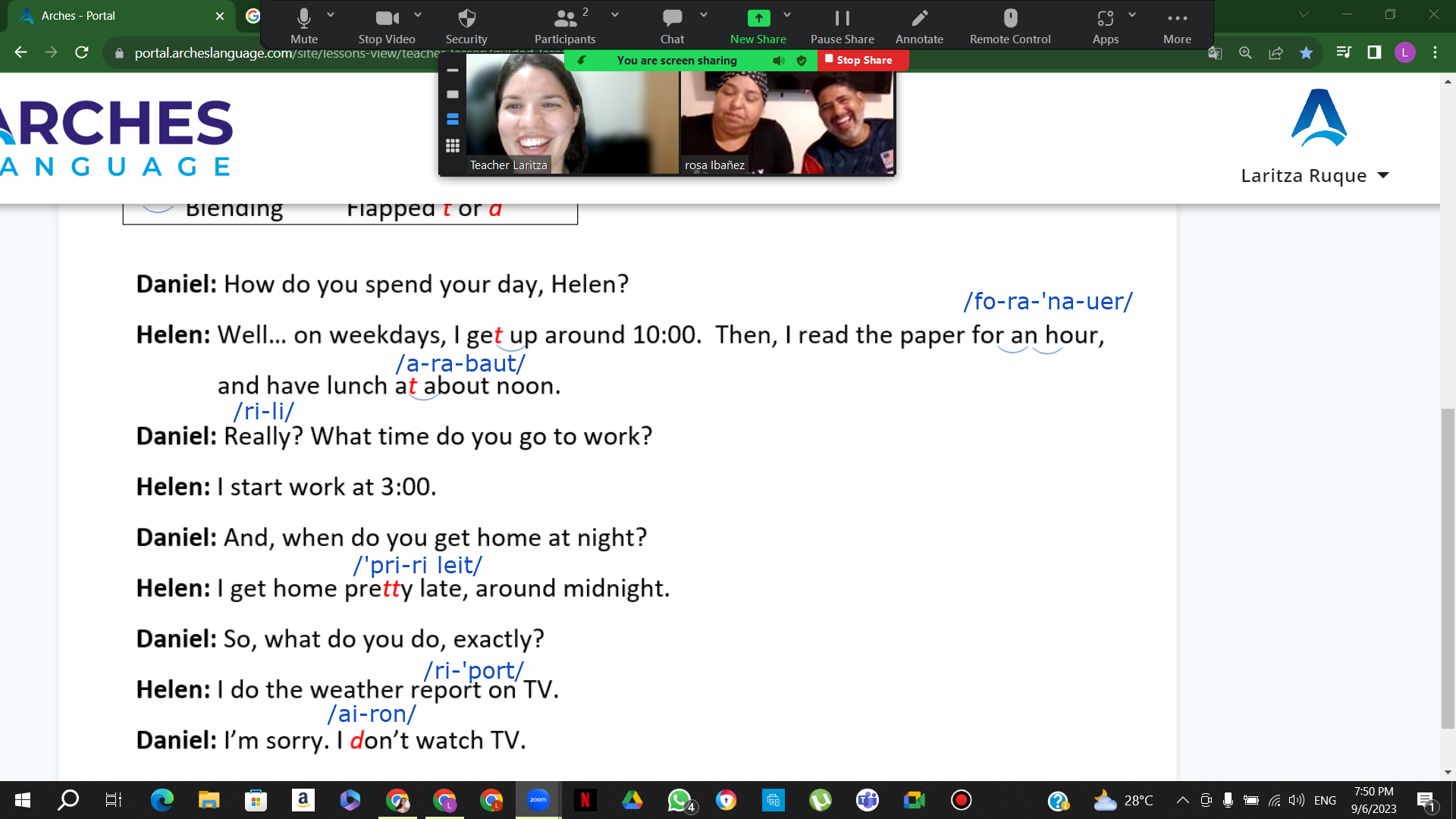The width and height of the screenshot is (1456, 819).
Task: Go back in the browser
Action: click(20, 52)
